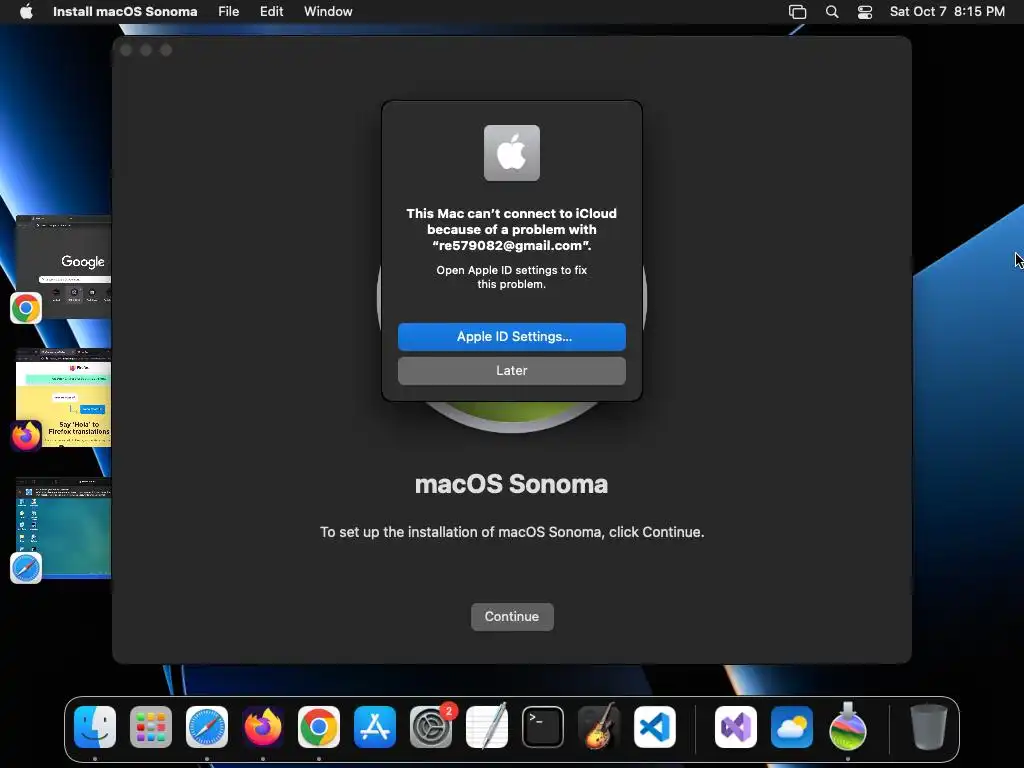Open TextEdit from the Dock

487,727
